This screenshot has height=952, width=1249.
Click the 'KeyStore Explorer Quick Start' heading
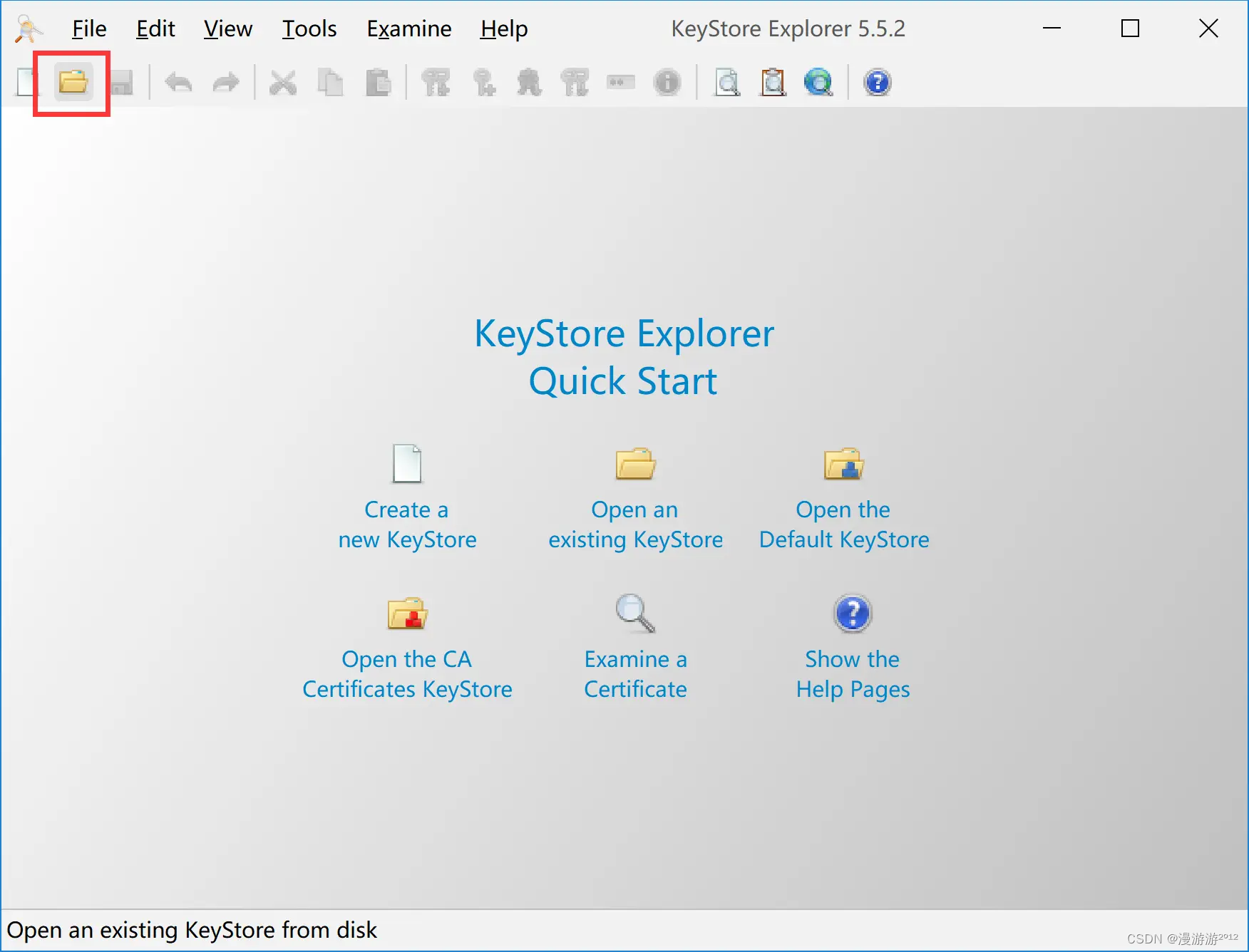coord(624,357)
